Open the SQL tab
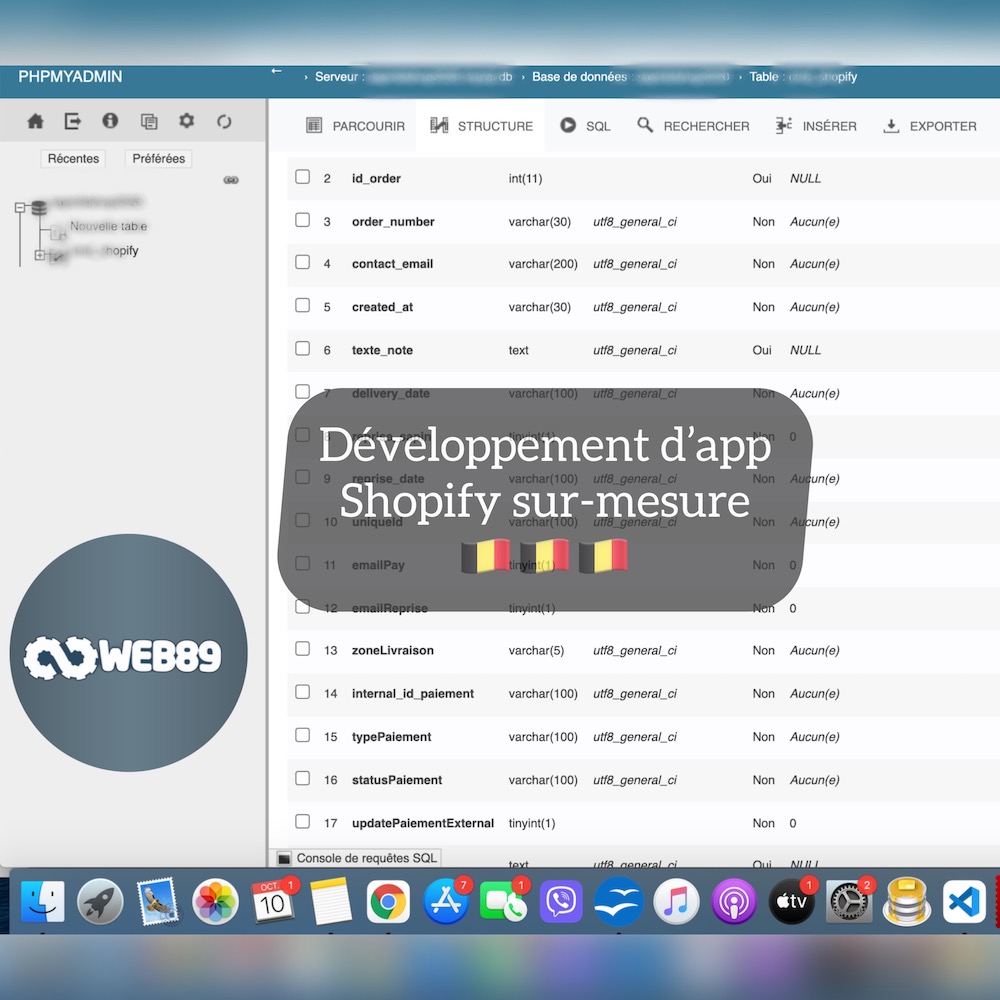The height and width of the screenshot is (1000, 1000). point(585,126)
